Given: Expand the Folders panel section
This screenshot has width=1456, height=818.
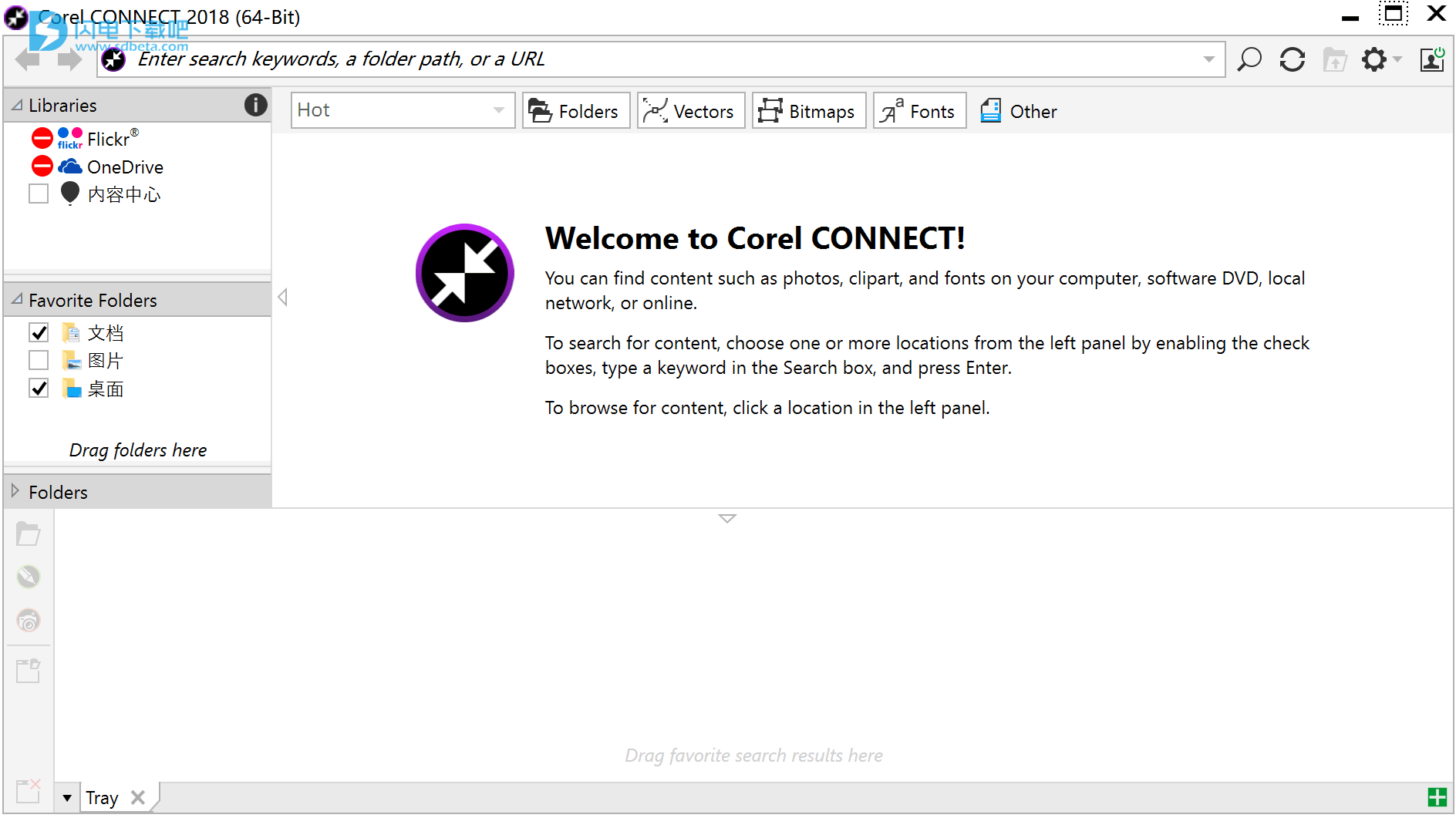Looking at the screenshot, I should click(15, 491).
